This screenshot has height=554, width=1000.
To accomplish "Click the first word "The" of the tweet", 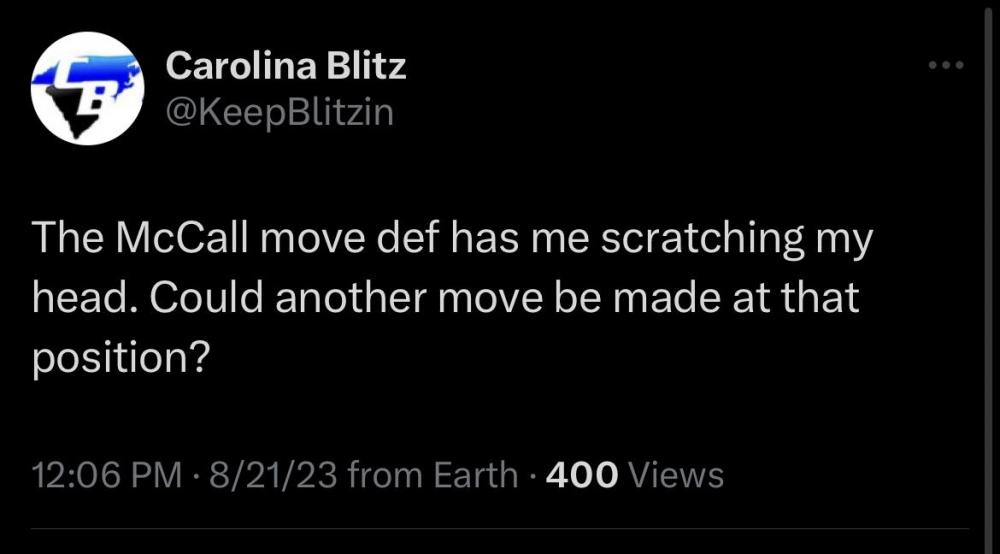I will coord(65,242).
